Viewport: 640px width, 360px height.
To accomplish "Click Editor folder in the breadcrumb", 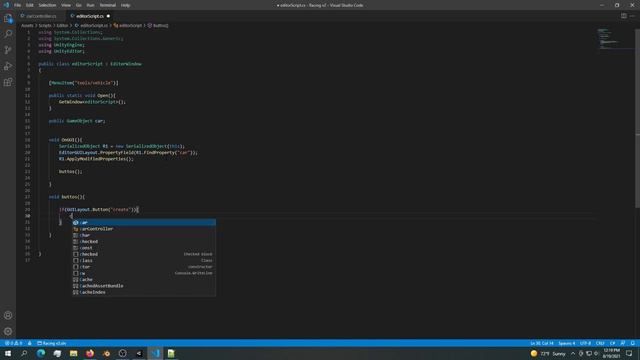I will pyautogui.click(x=62, y=25).
